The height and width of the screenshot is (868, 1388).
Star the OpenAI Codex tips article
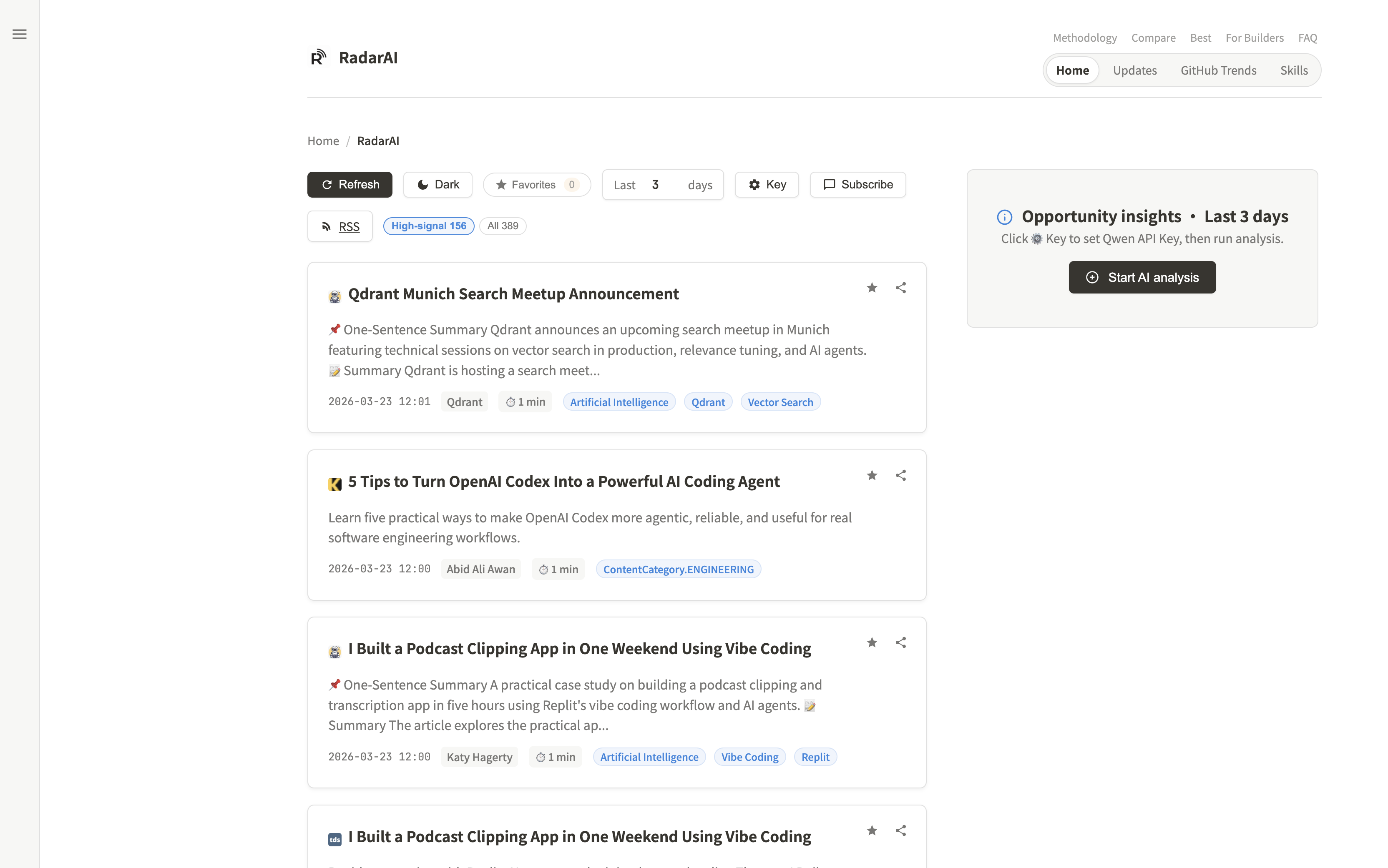pos(872,475)
